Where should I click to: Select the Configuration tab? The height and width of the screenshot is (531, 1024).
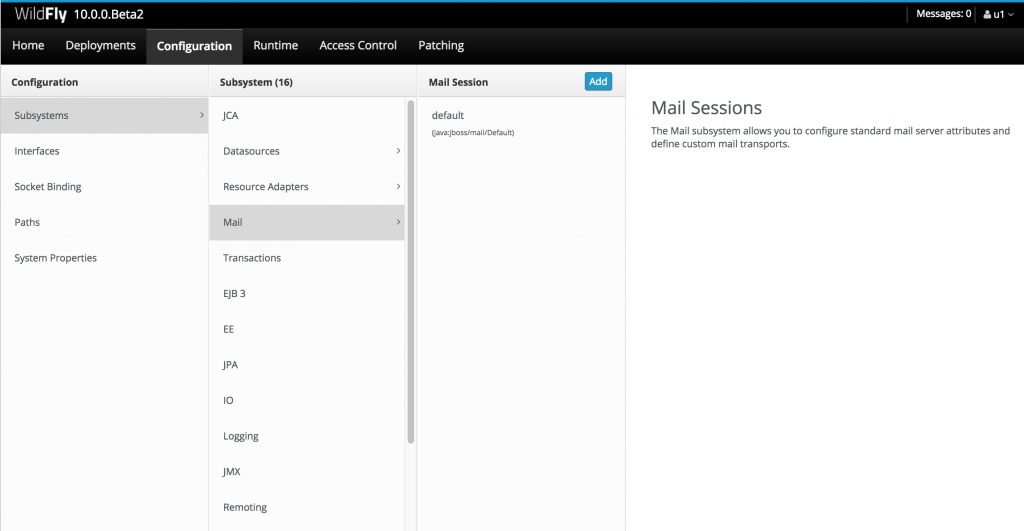(194, 46)
